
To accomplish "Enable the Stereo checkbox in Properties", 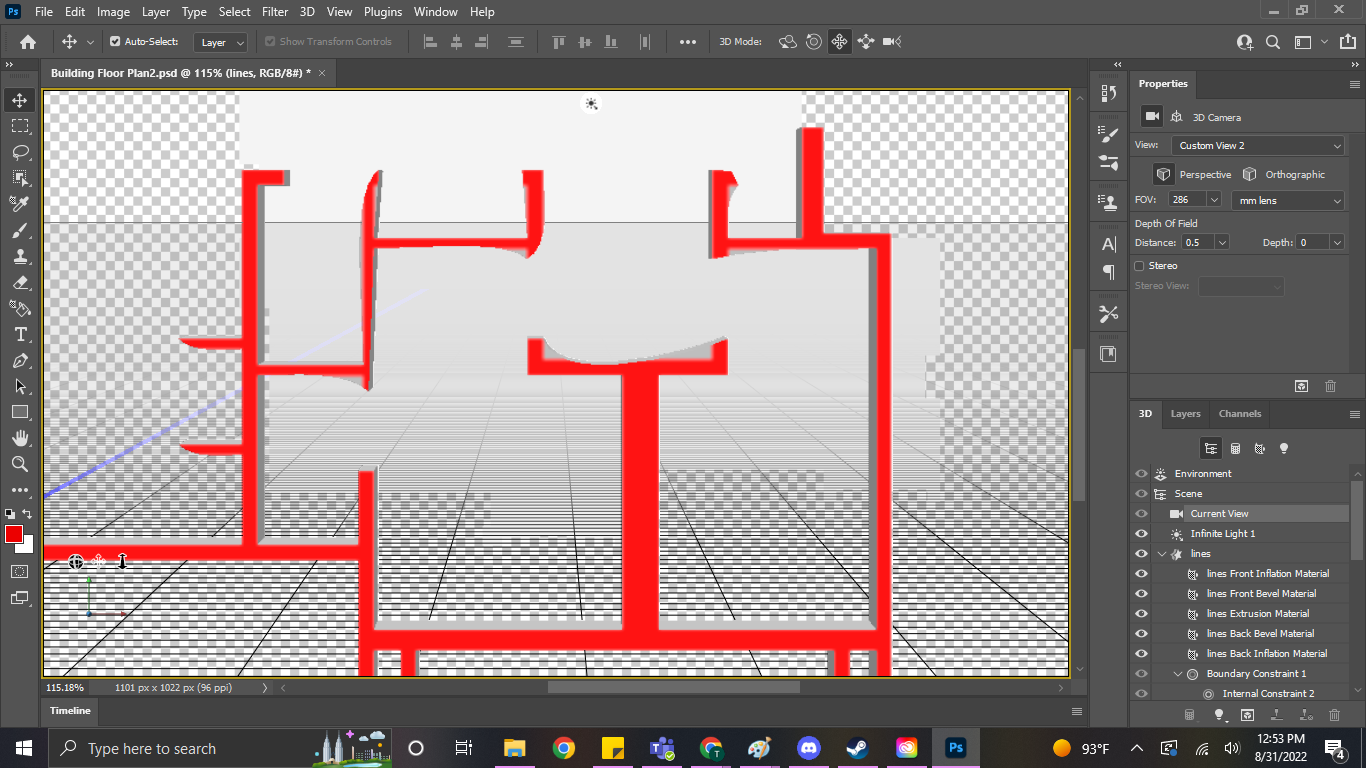I will click(1140, 265).
